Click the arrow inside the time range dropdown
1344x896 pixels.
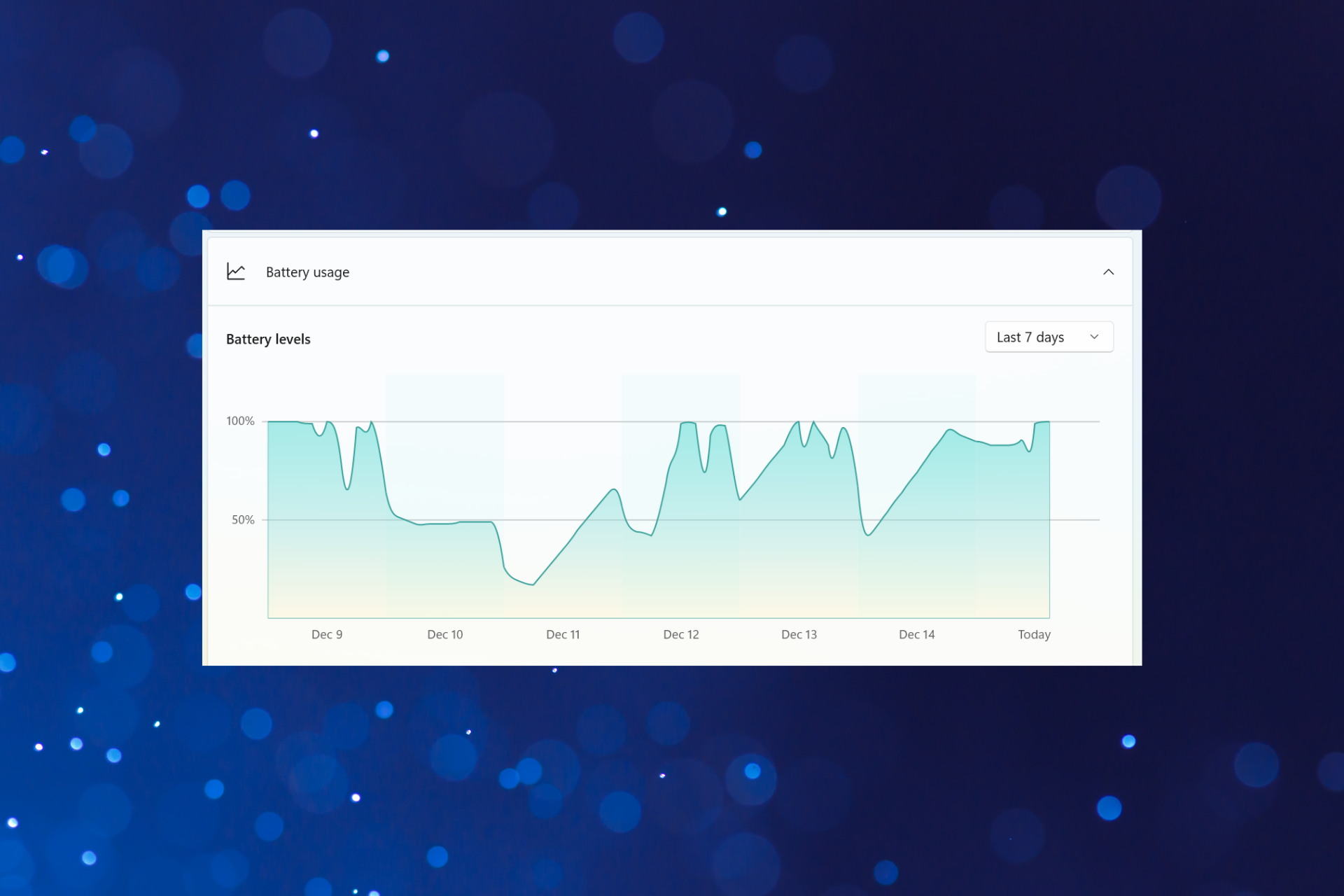1094,337
